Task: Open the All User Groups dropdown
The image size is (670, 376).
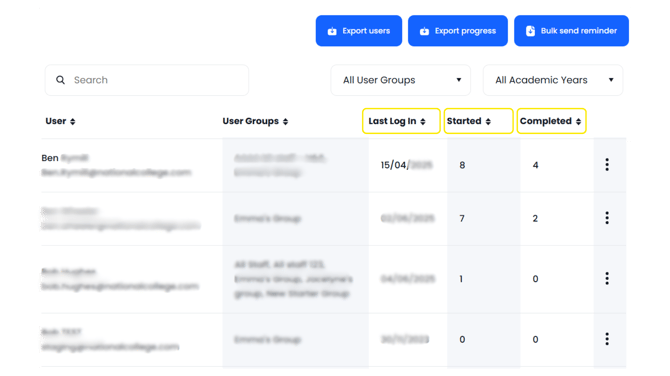Action: pyautogui.click(x=400, y=80)
